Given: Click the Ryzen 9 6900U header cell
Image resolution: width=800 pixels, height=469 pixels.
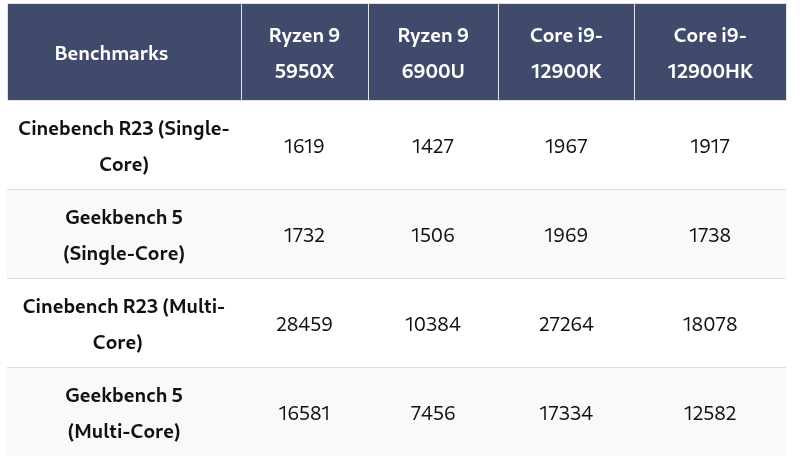Looking at the screenshot, I should pyautogui.click(x=433, y=53).
